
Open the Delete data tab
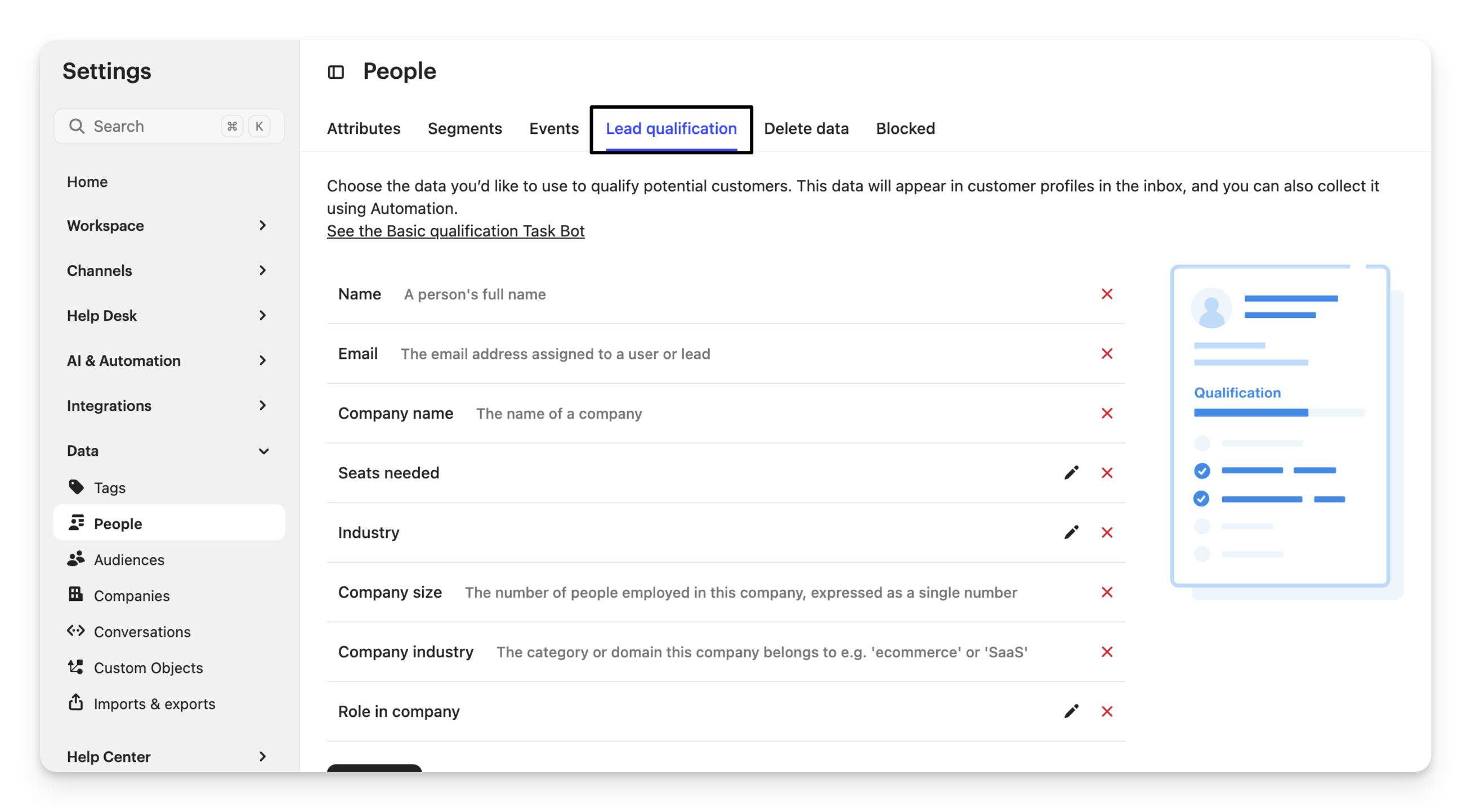click(806, 128)
